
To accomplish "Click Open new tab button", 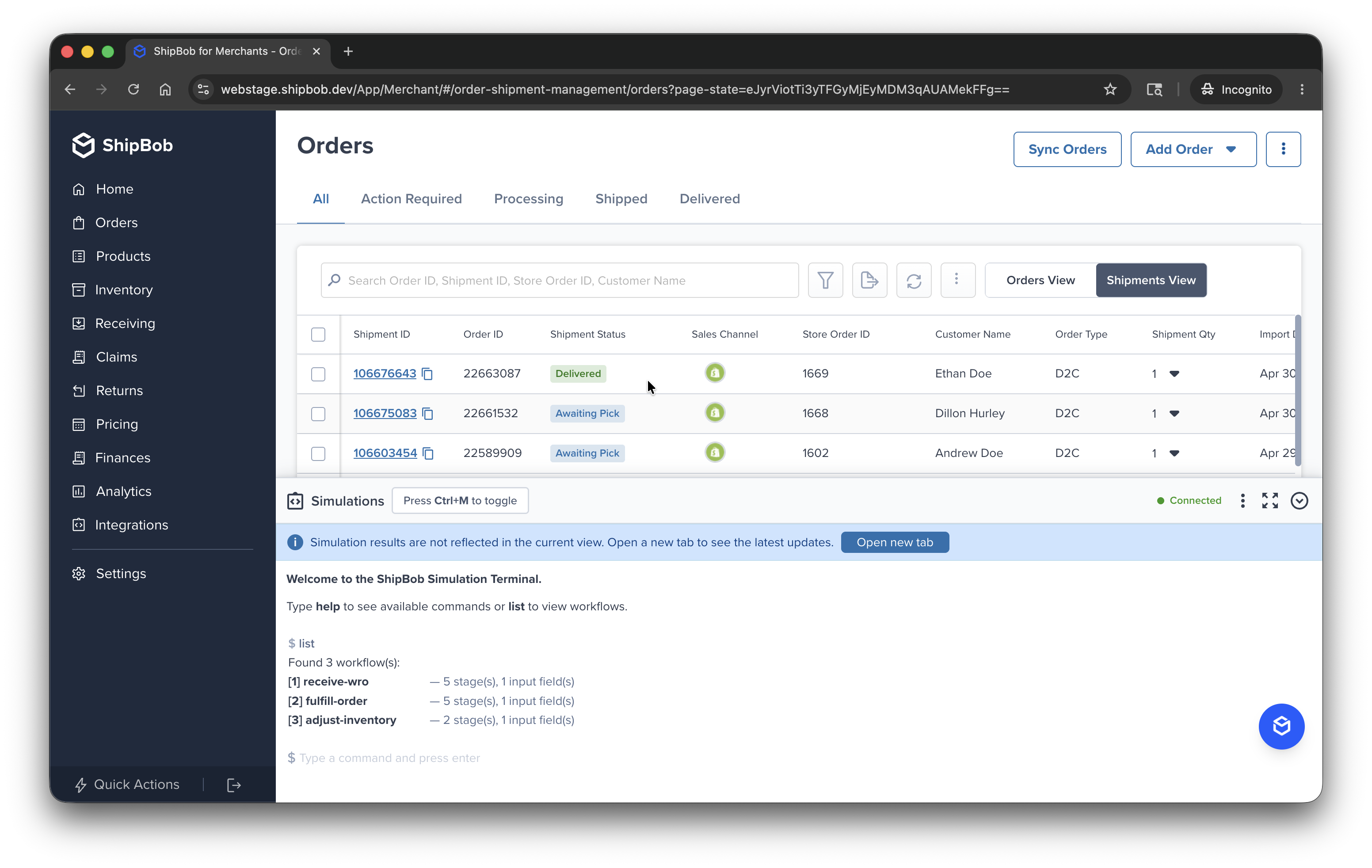I will tap(895, 542).
